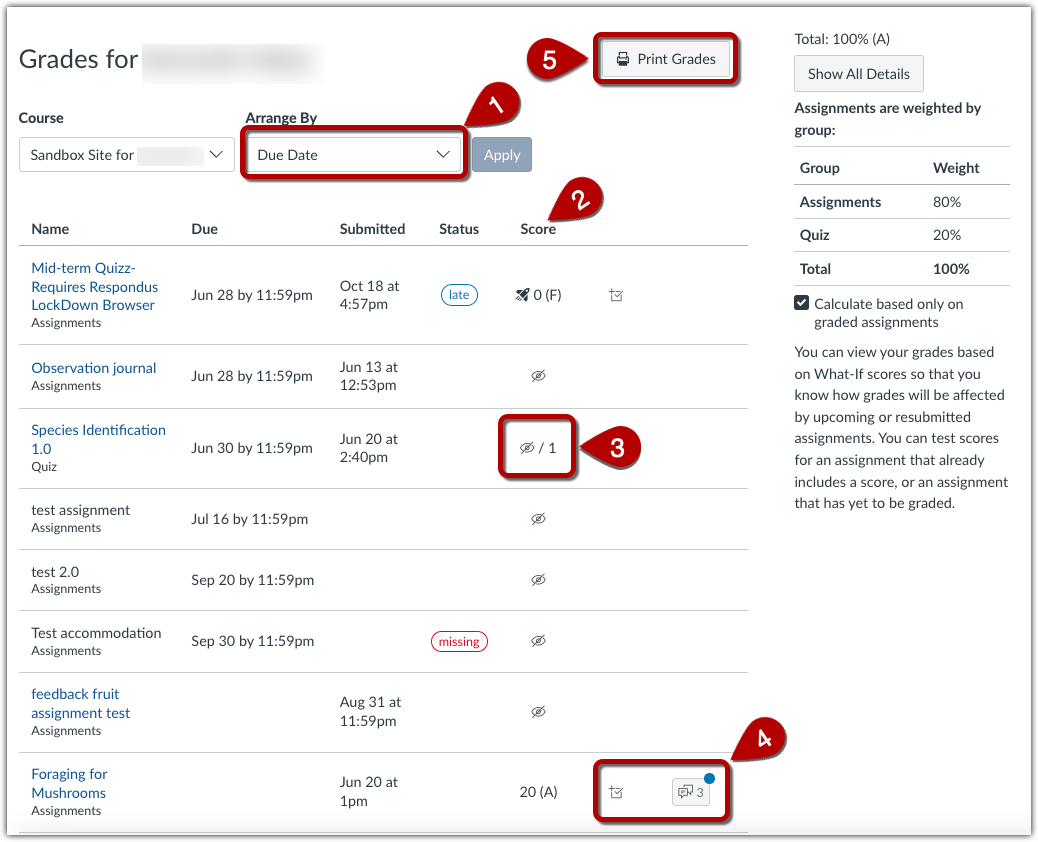Click hidden grade eye icon for Observation journal
The height and width of the screenshot is (842, 1038).
click(538, 376)
